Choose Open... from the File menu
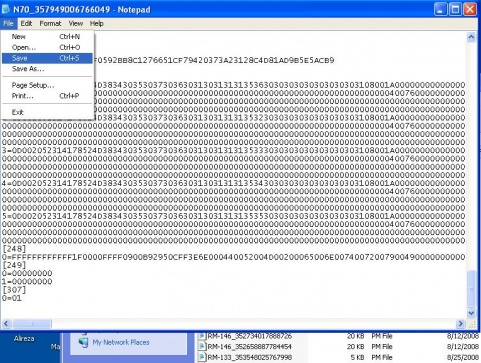The image size is (481, 363). (47, 47)
